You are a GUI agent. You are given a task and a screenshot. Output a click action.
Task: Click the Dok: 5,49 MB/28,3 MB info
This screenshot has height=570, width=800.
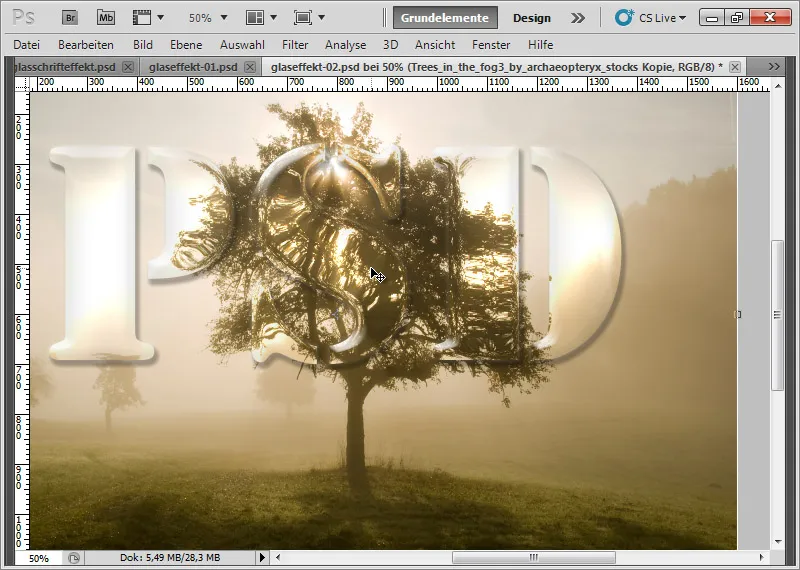pyautogui.click(x=170, y=558)
